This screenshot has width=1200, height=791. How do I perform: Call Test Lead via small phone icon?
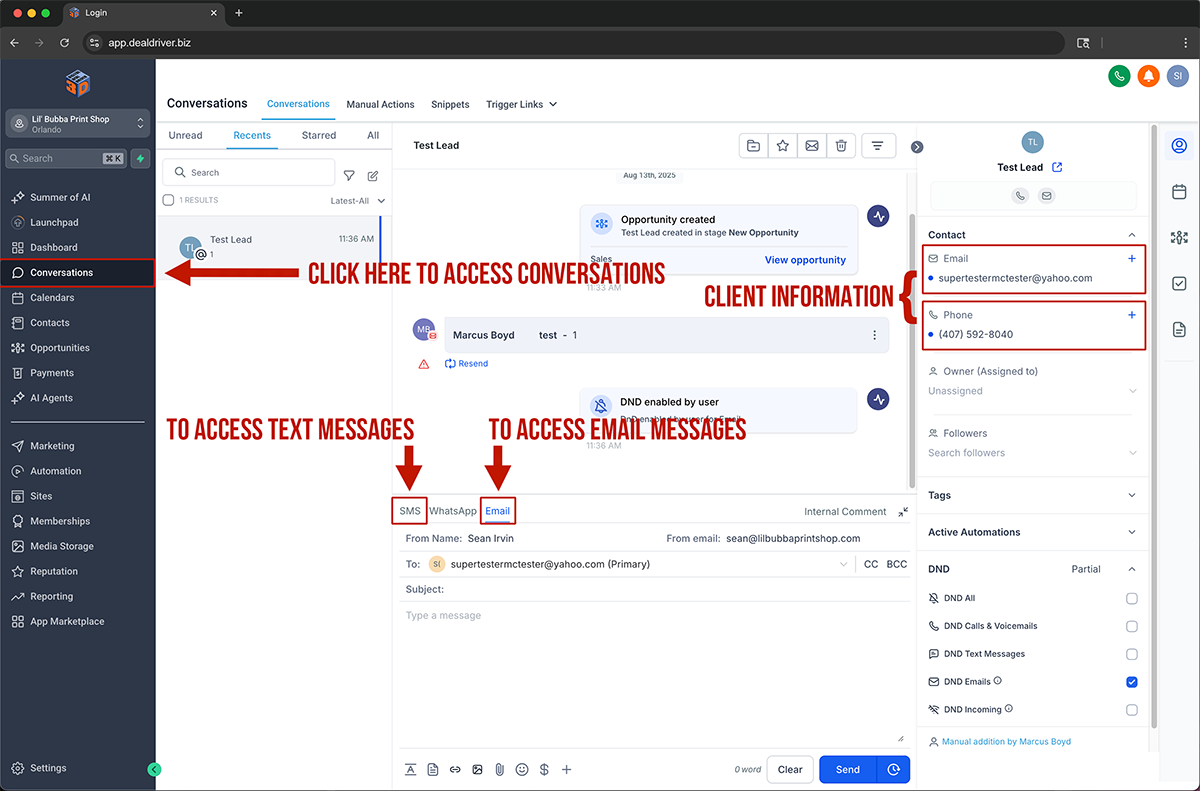[1020, 196]
